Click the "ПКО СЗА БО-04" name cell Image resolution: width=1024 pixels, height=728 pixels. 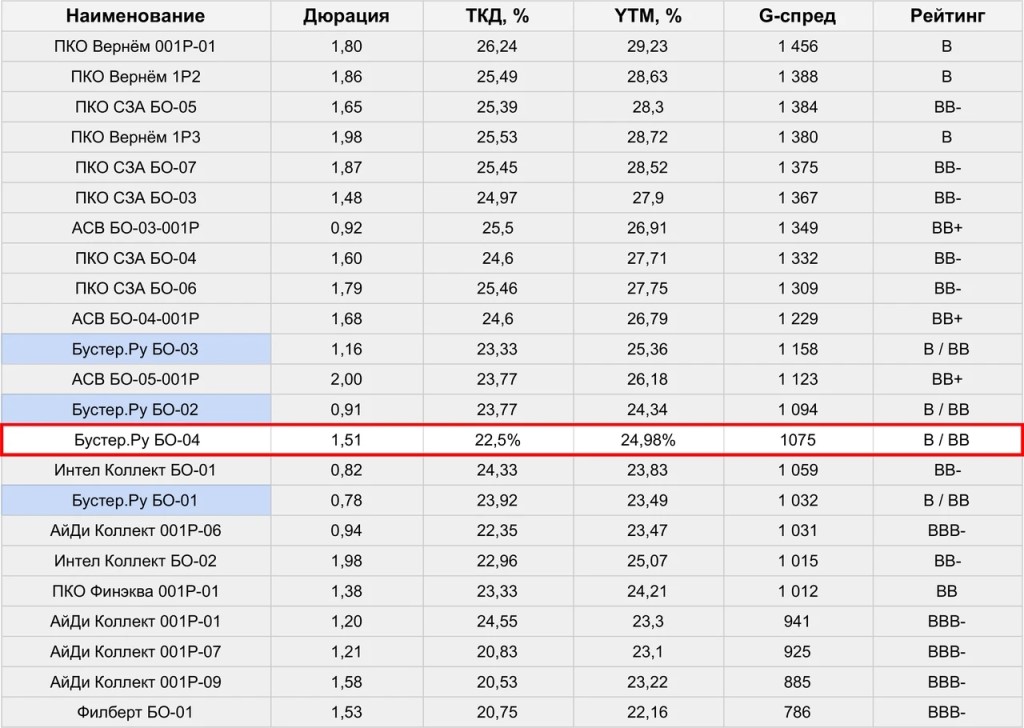135,258
